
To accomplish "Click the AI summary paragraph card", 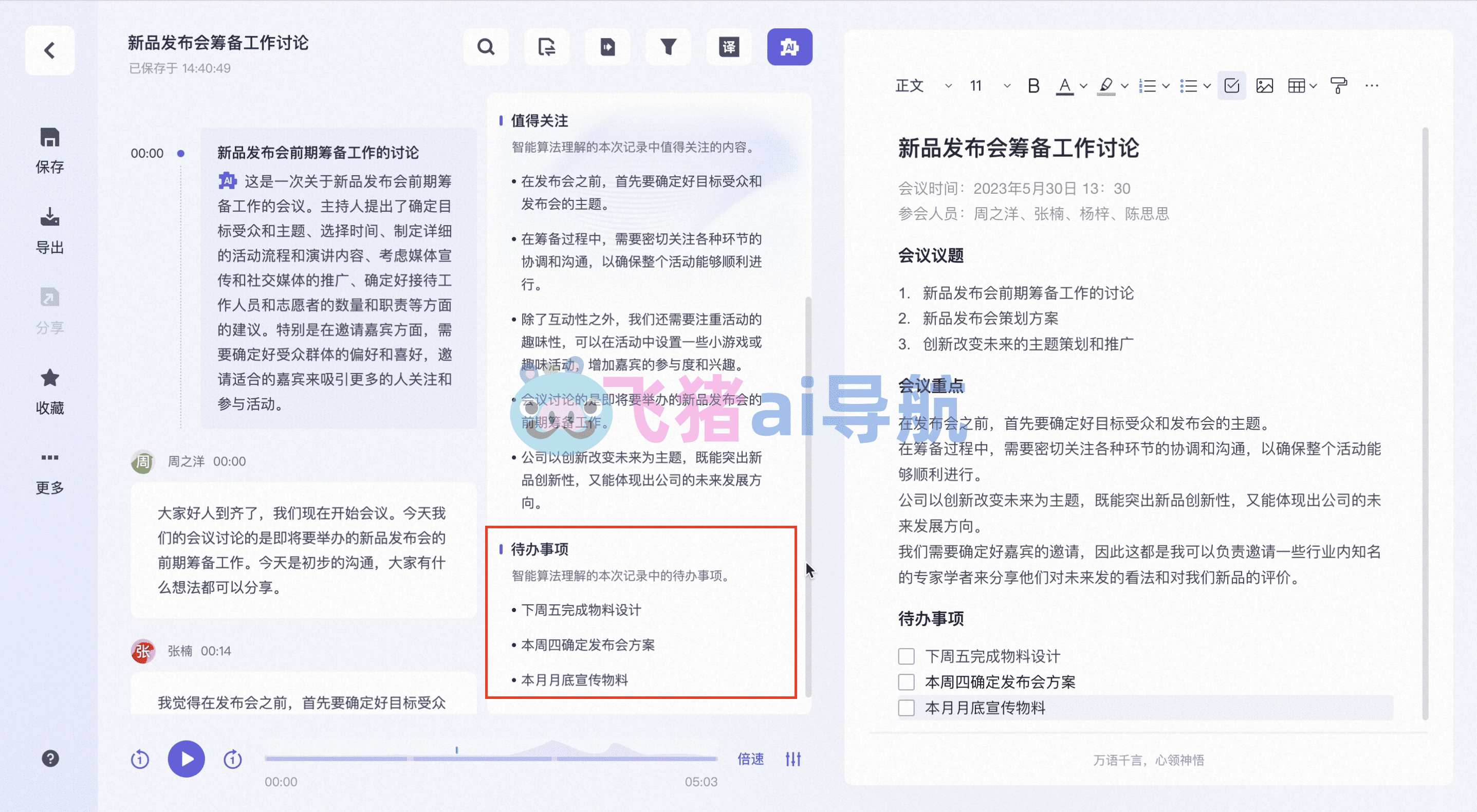I will click(338, 278).
